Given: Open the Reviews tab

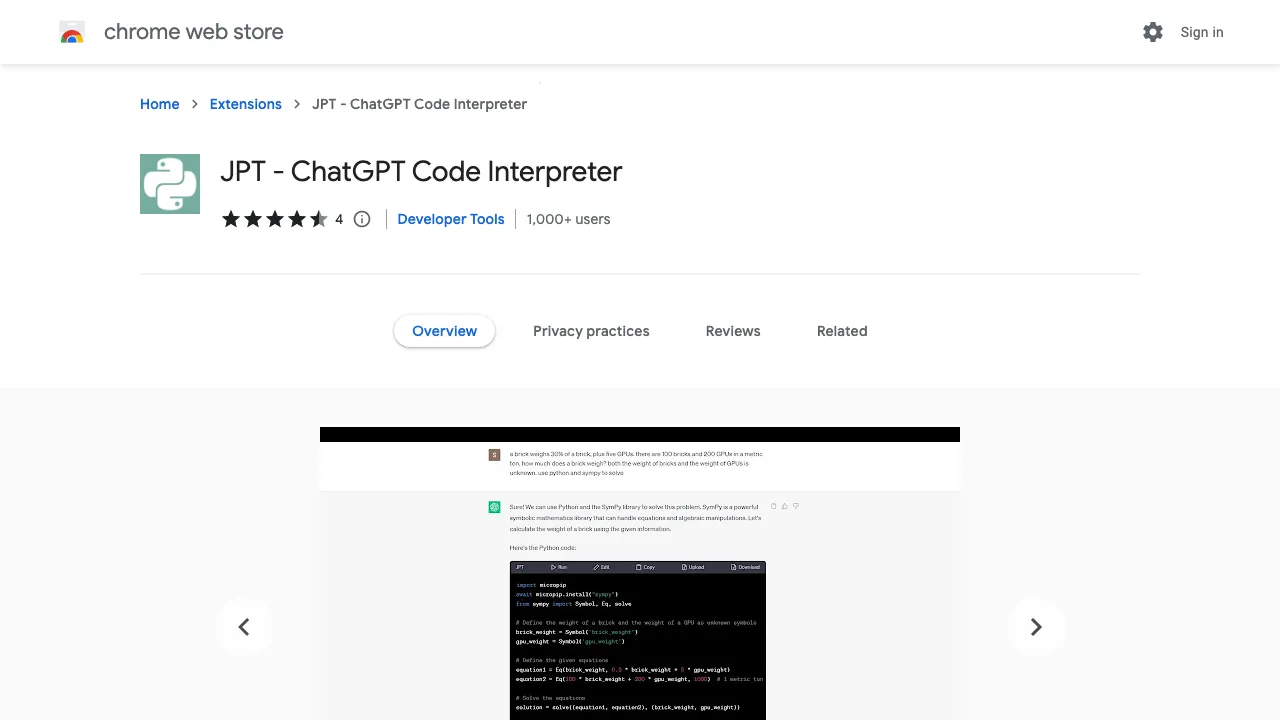Looking at the screenshot, I should click(x=733, y=331).
